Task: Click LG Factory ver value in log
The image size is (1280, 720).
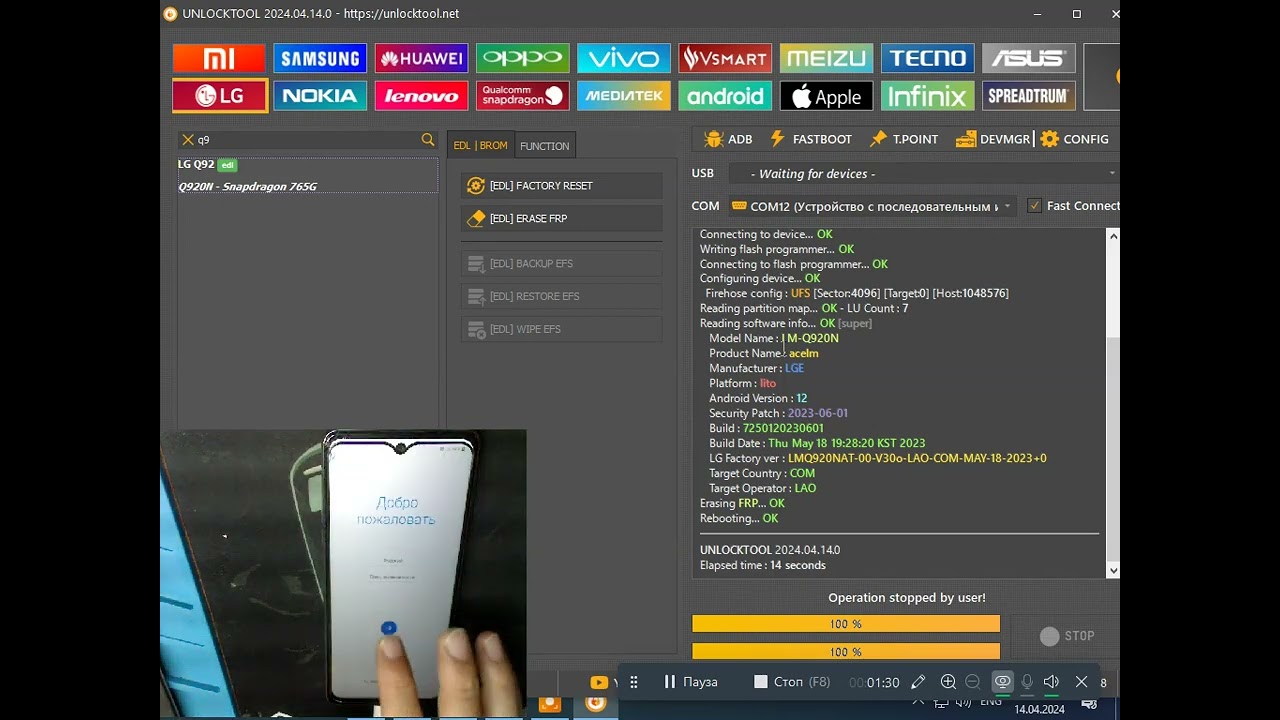Action: (x=917, y=458)
